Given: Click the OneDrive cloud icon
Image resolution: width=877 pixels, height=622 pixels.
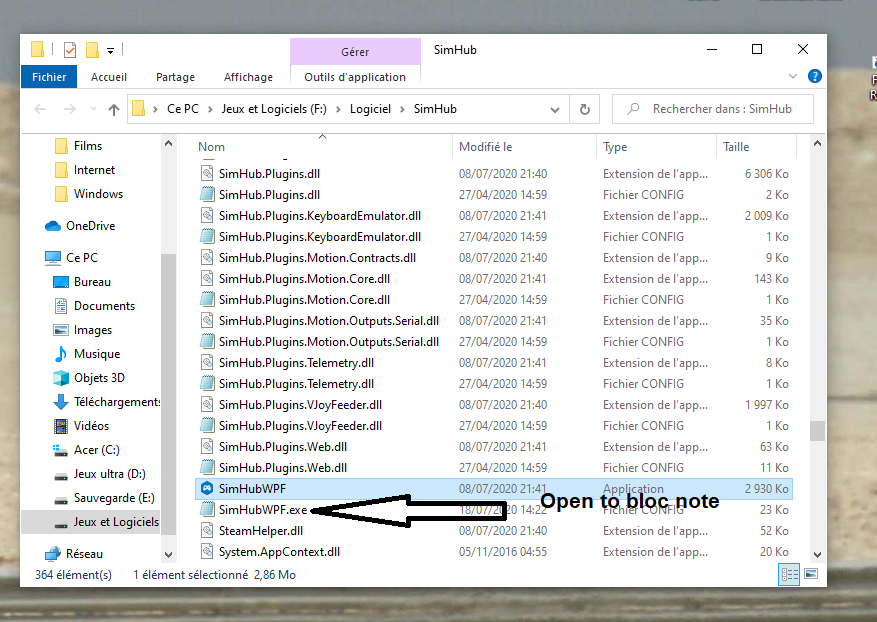Looking at the screenshot, I should point(53,226).
